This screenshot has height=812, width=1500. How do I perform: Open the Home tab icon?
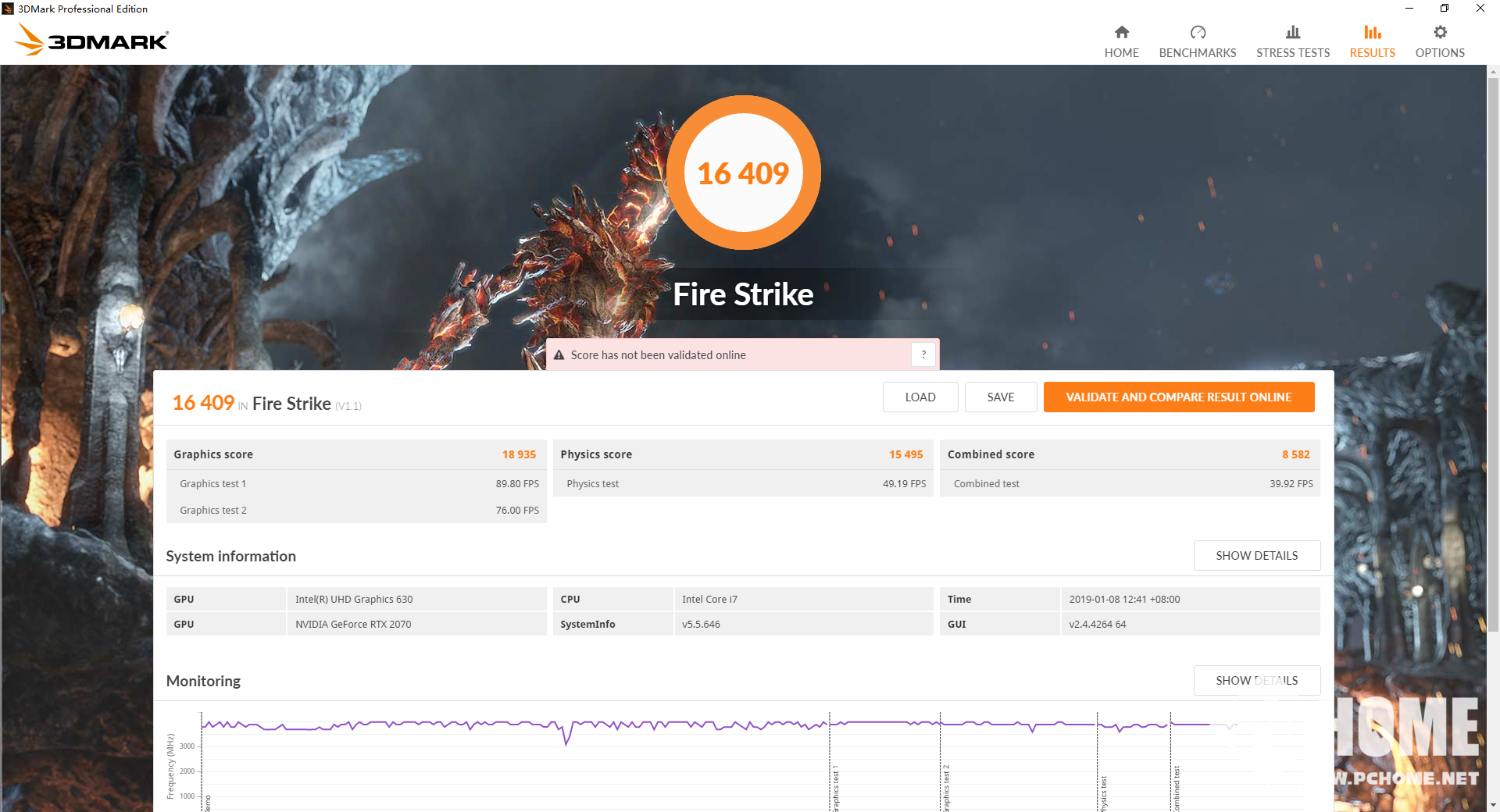[1121, 32]
